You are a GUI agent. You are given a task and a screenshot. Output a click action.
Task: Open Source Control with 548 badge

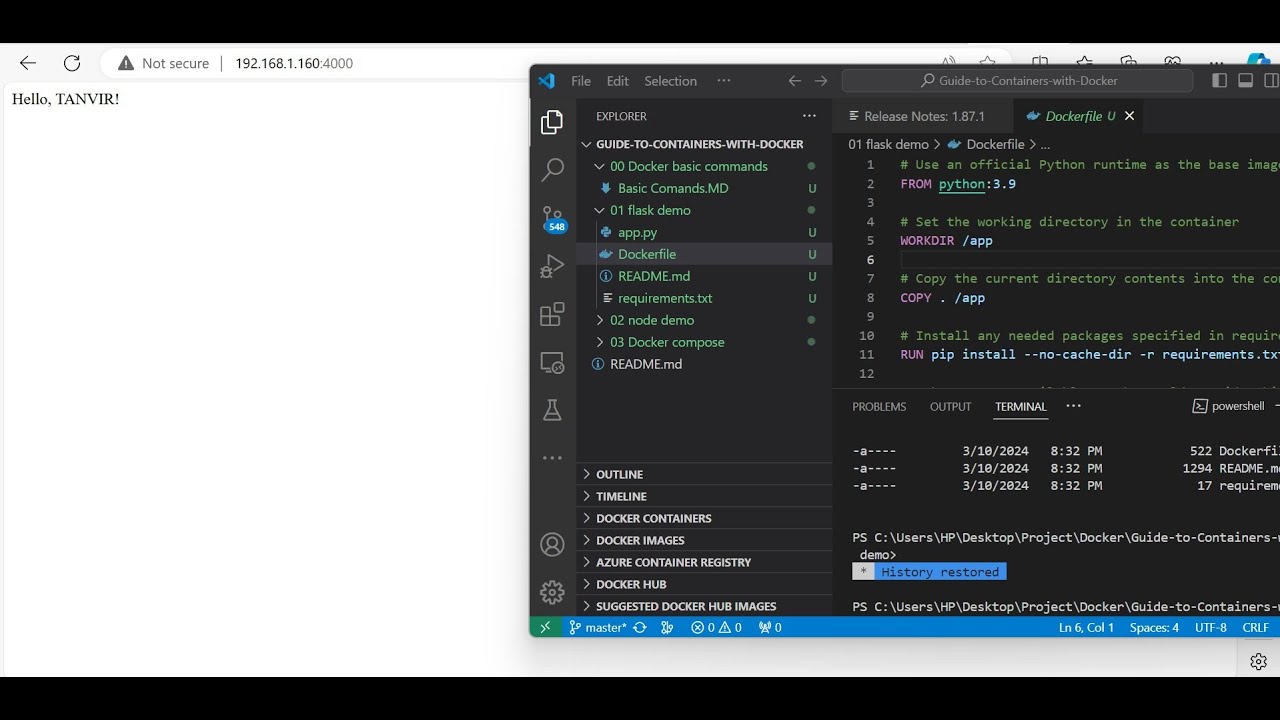[x=553, y=219]
